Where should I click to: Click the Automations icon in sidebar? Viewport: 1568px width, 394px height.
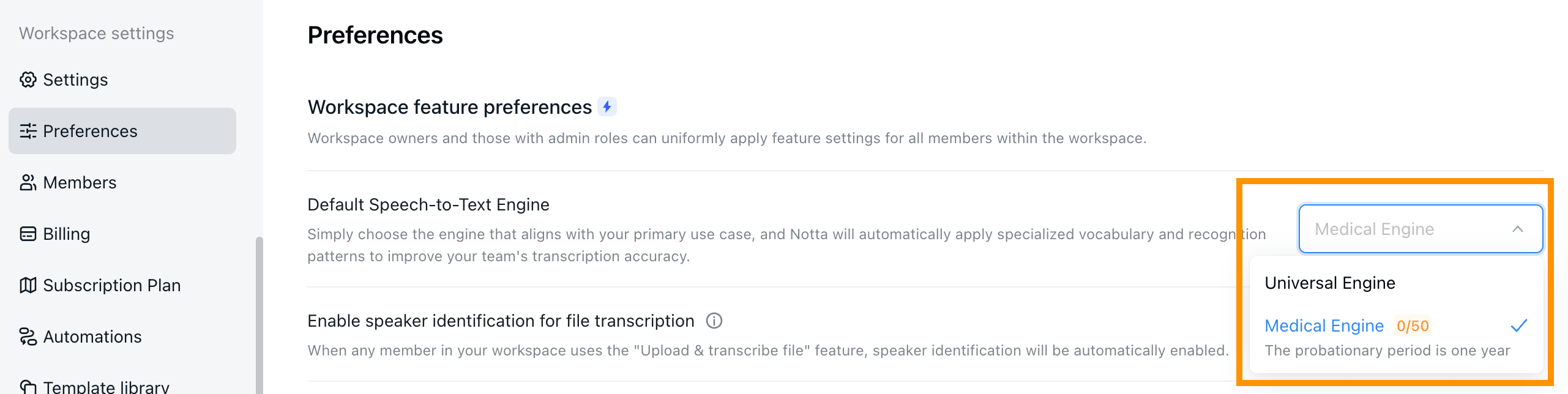tap(28, 336)
